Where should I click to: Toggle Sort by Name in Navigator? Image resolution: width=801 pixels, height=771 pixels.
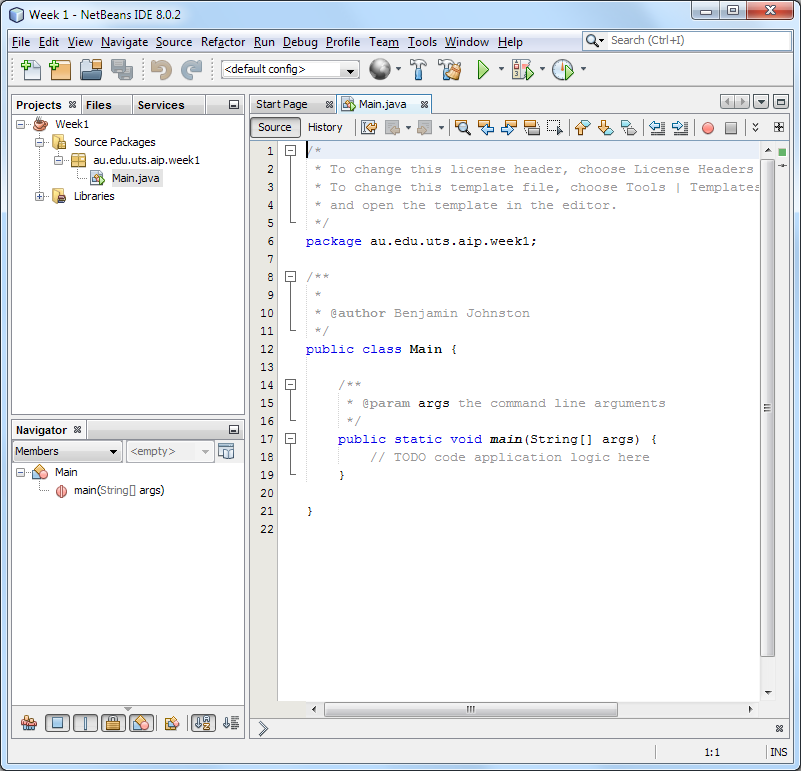click(x=203, y=723)
